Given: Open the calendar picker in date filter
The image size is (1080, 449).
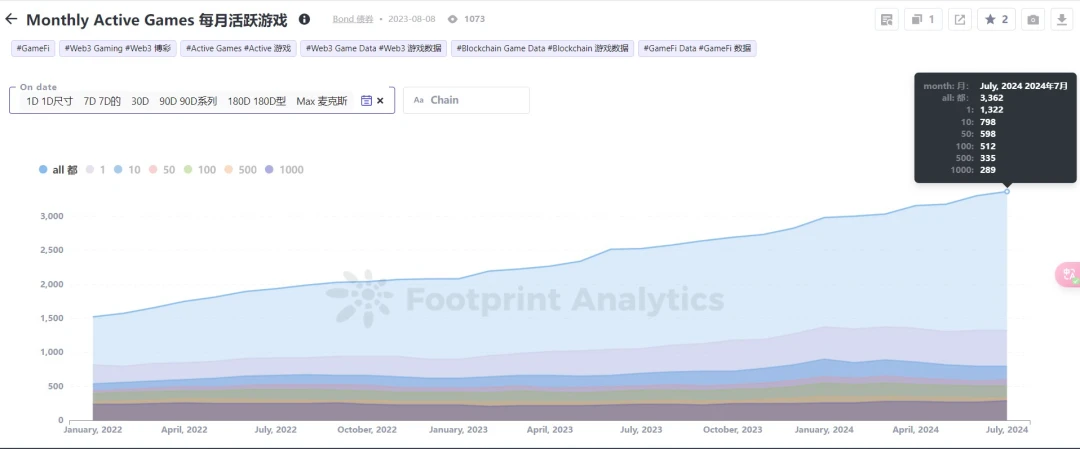Looking at the screenshot, I should click(x=366, y=101).
